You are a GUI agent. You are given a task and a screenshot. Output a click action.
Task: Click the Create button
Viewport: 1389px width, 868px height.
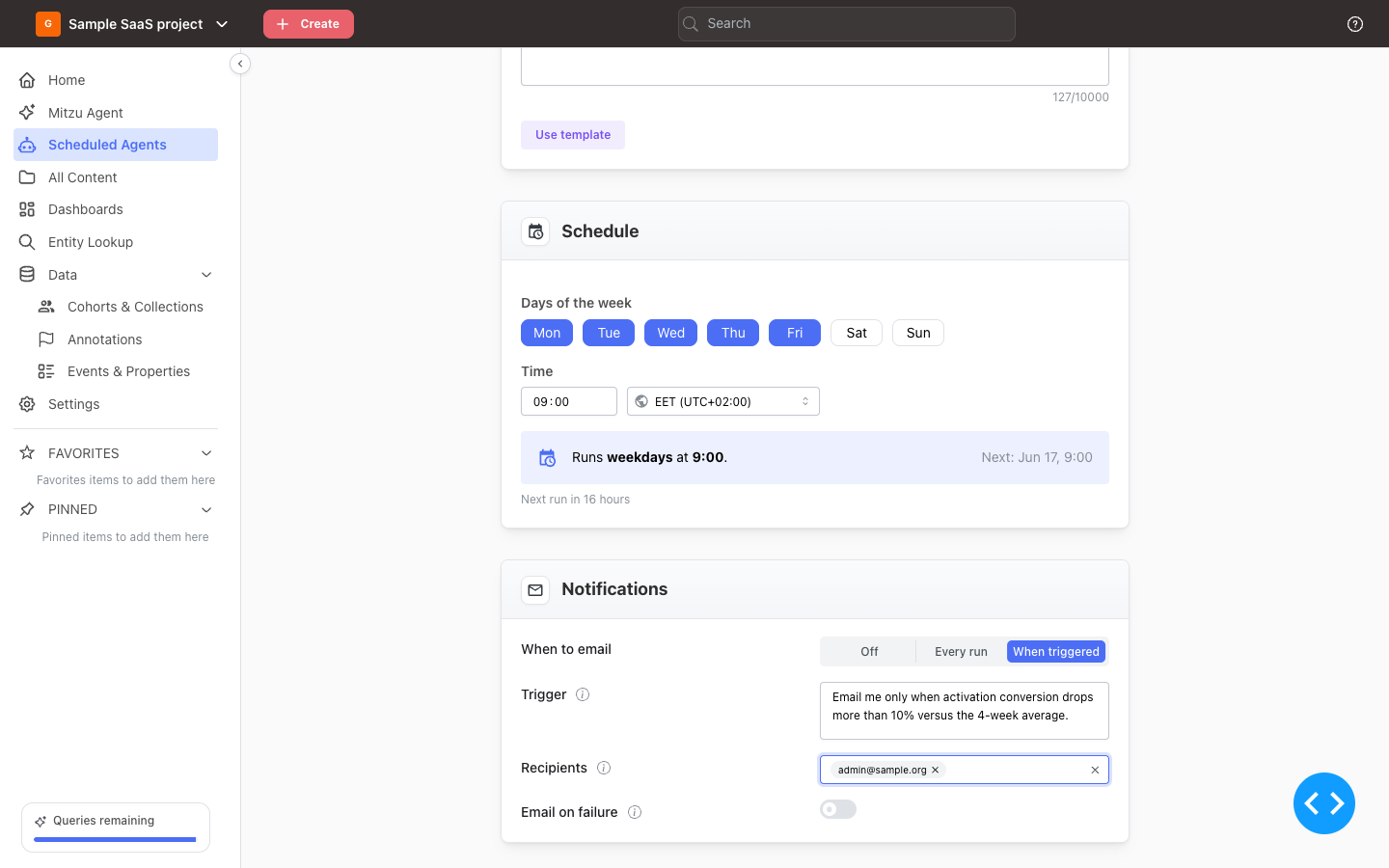click(309, 24)
